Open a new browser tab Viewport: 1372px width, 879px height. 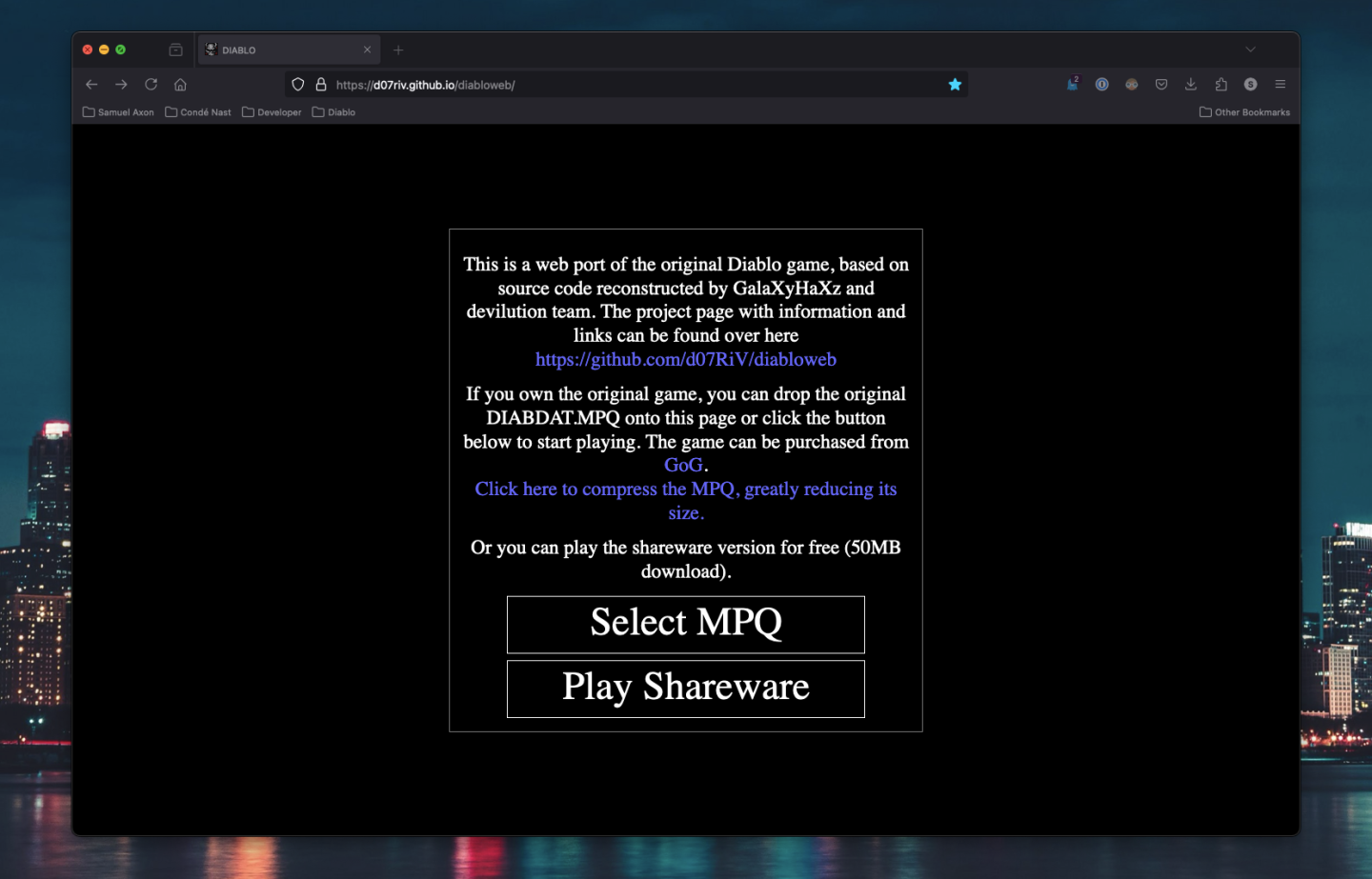(x=398, y=50)
